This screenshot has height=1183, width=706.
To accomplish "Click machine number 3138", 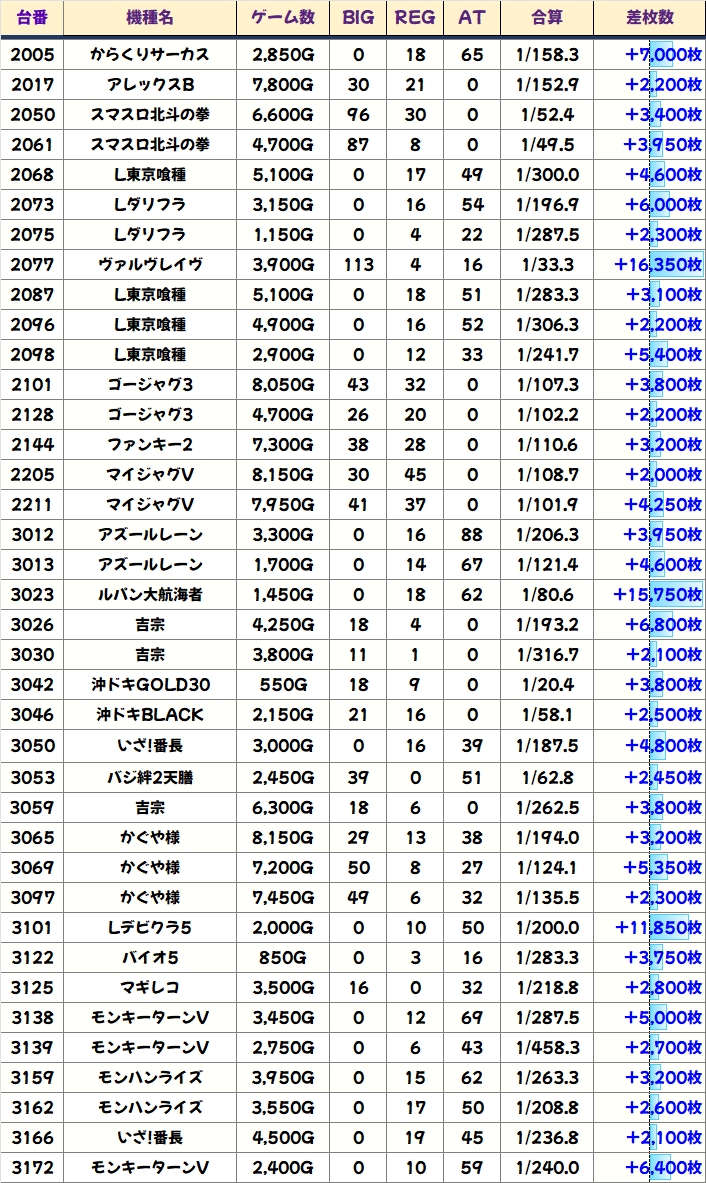I will (32, 1018).
